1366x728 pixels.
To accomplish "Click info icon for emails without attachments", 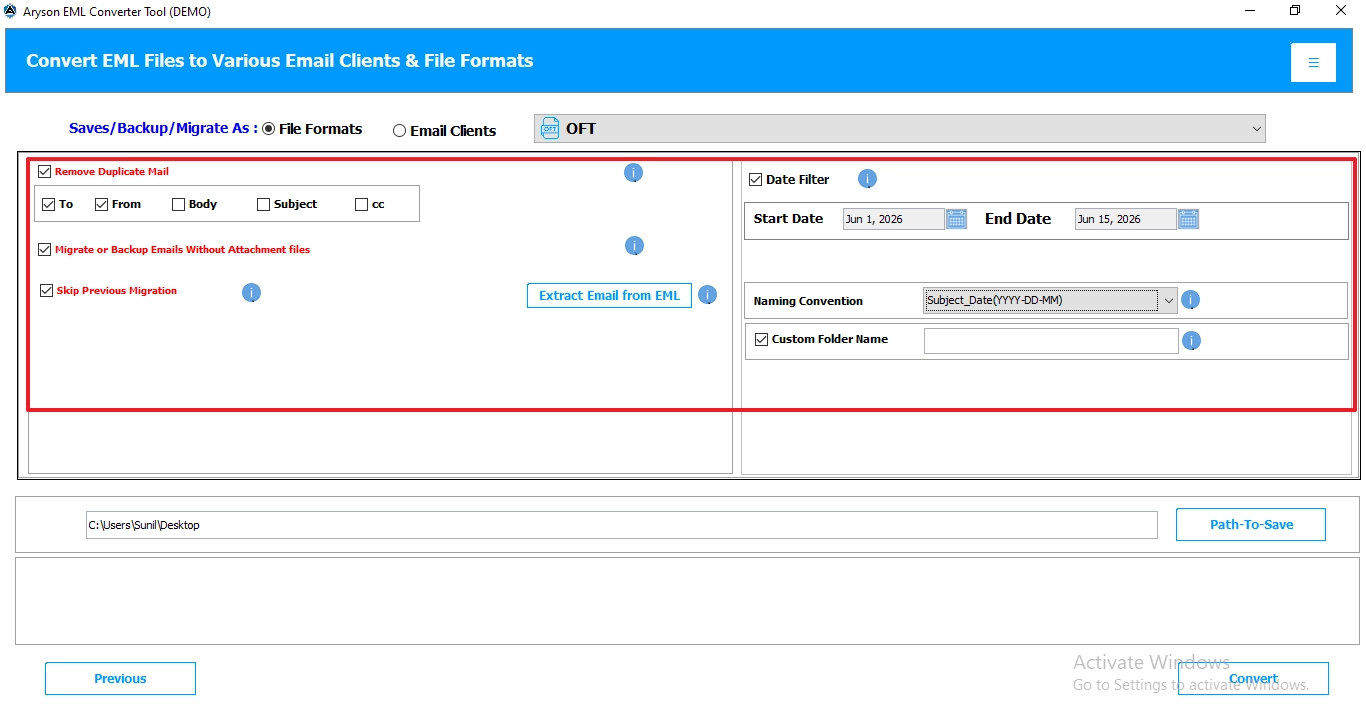I will (x=633, y=246).
